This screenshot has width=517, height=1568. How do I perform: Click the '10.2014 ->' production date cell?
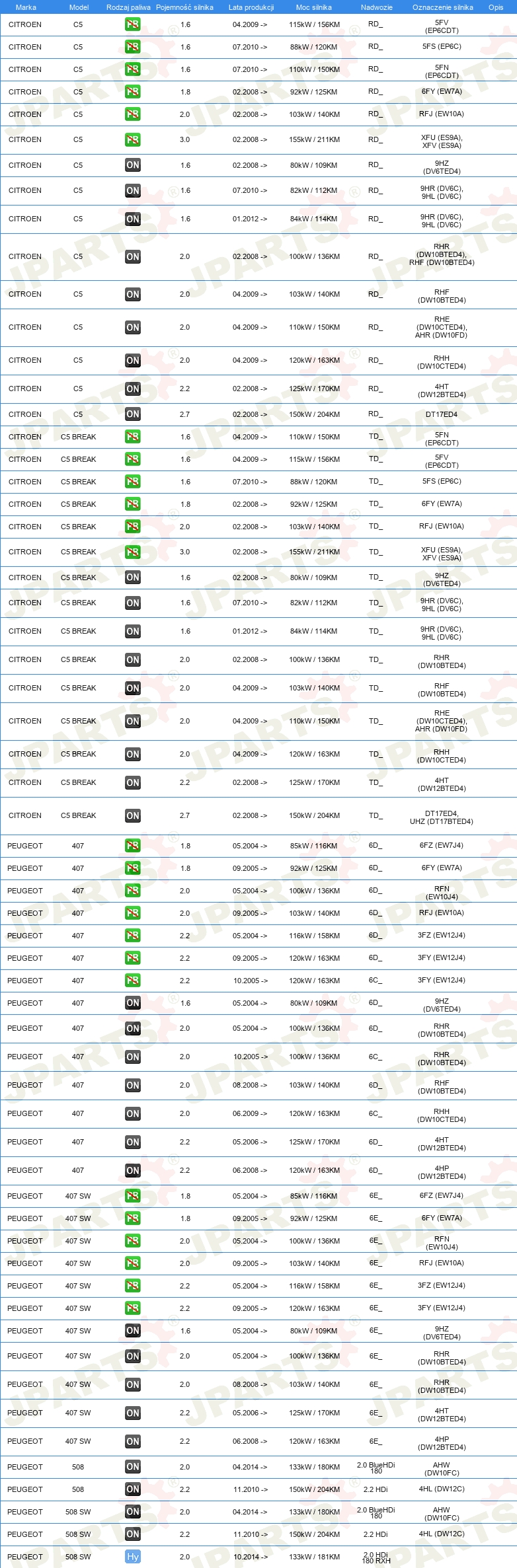(250, 1557)
